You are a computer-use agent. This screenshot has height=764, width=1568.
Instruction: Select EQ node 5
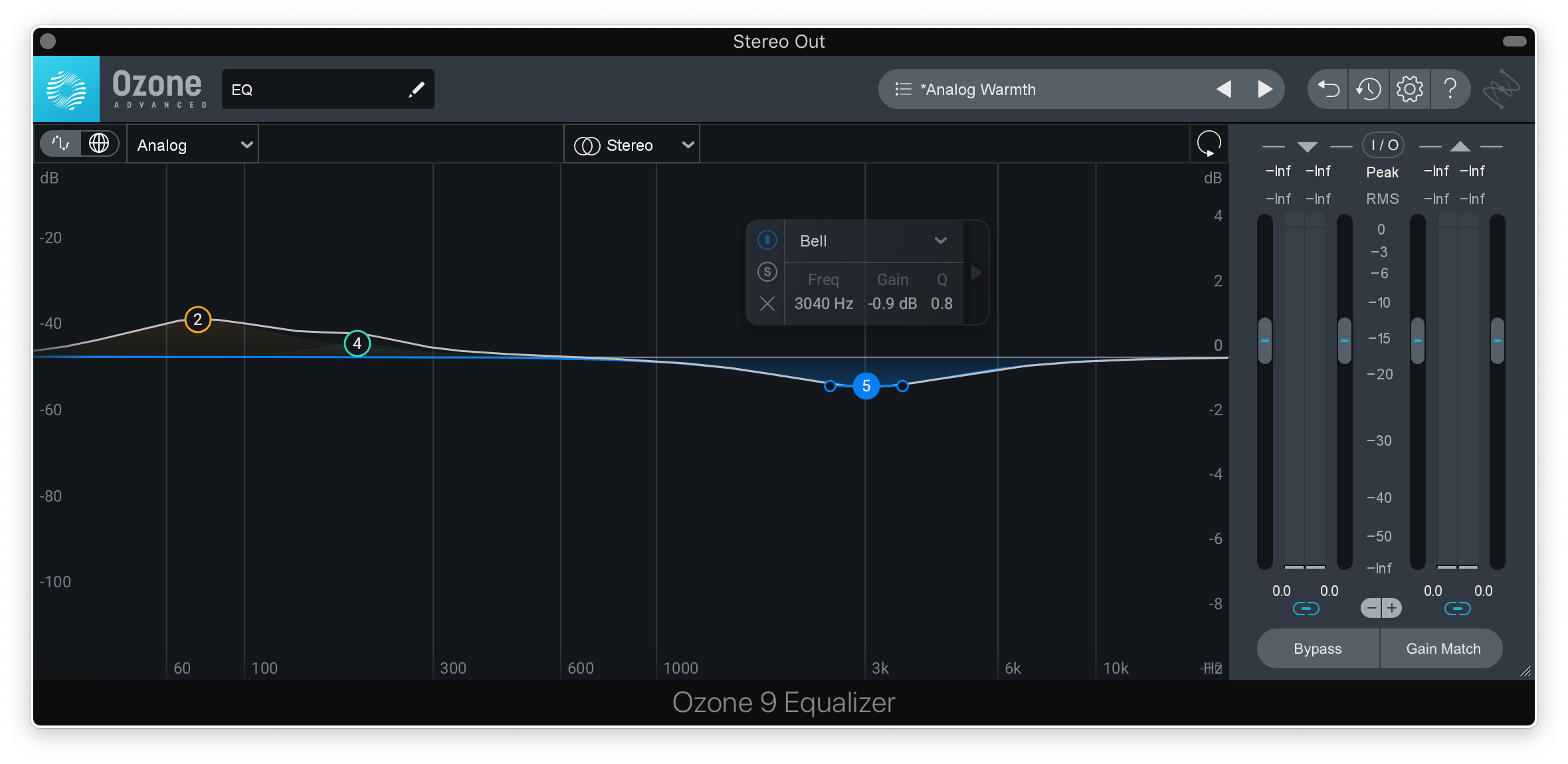[866, 386]
